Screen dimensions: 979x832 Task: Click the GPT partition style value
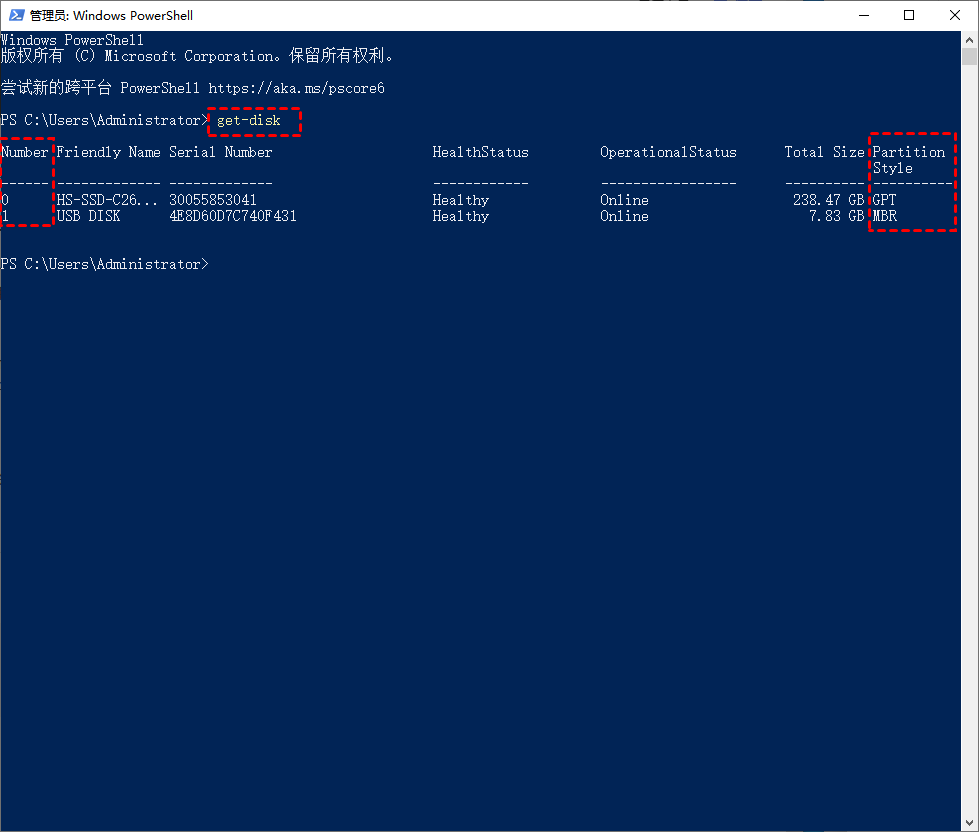(x=884, y=200)
